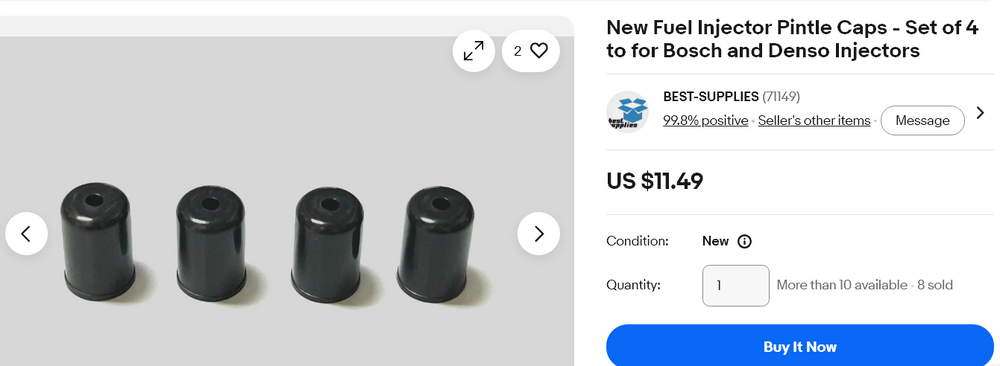Expand the product image to fullscreen
Screen dimensions: 1000x366
473,51
